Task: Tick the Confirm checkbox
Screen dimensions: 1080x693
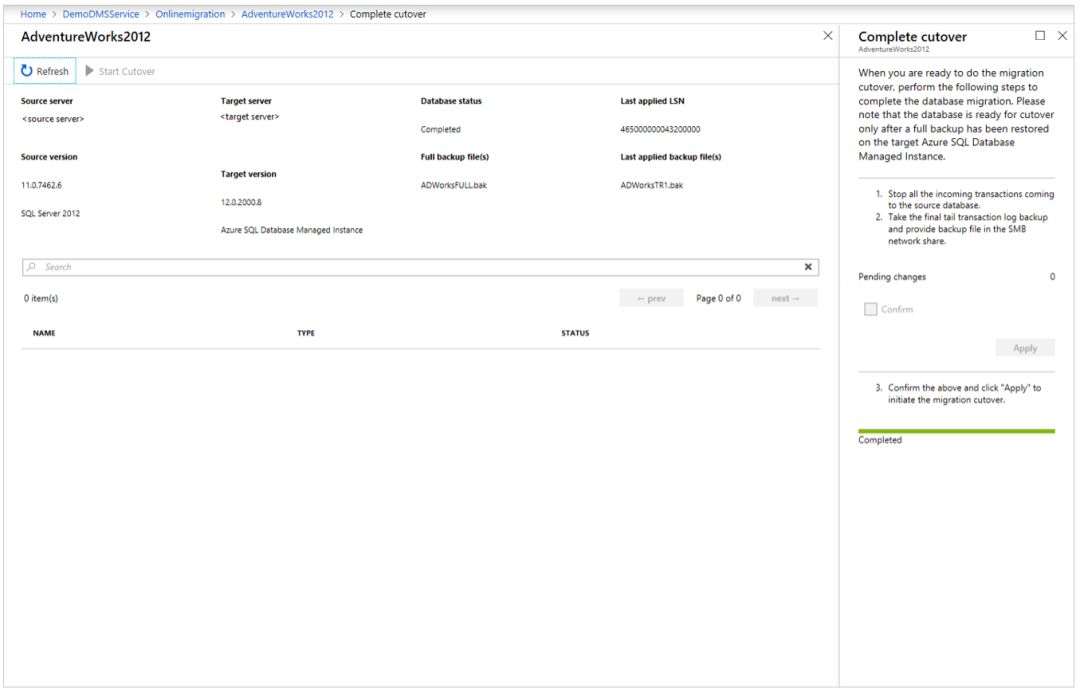Action: (871, 309)
